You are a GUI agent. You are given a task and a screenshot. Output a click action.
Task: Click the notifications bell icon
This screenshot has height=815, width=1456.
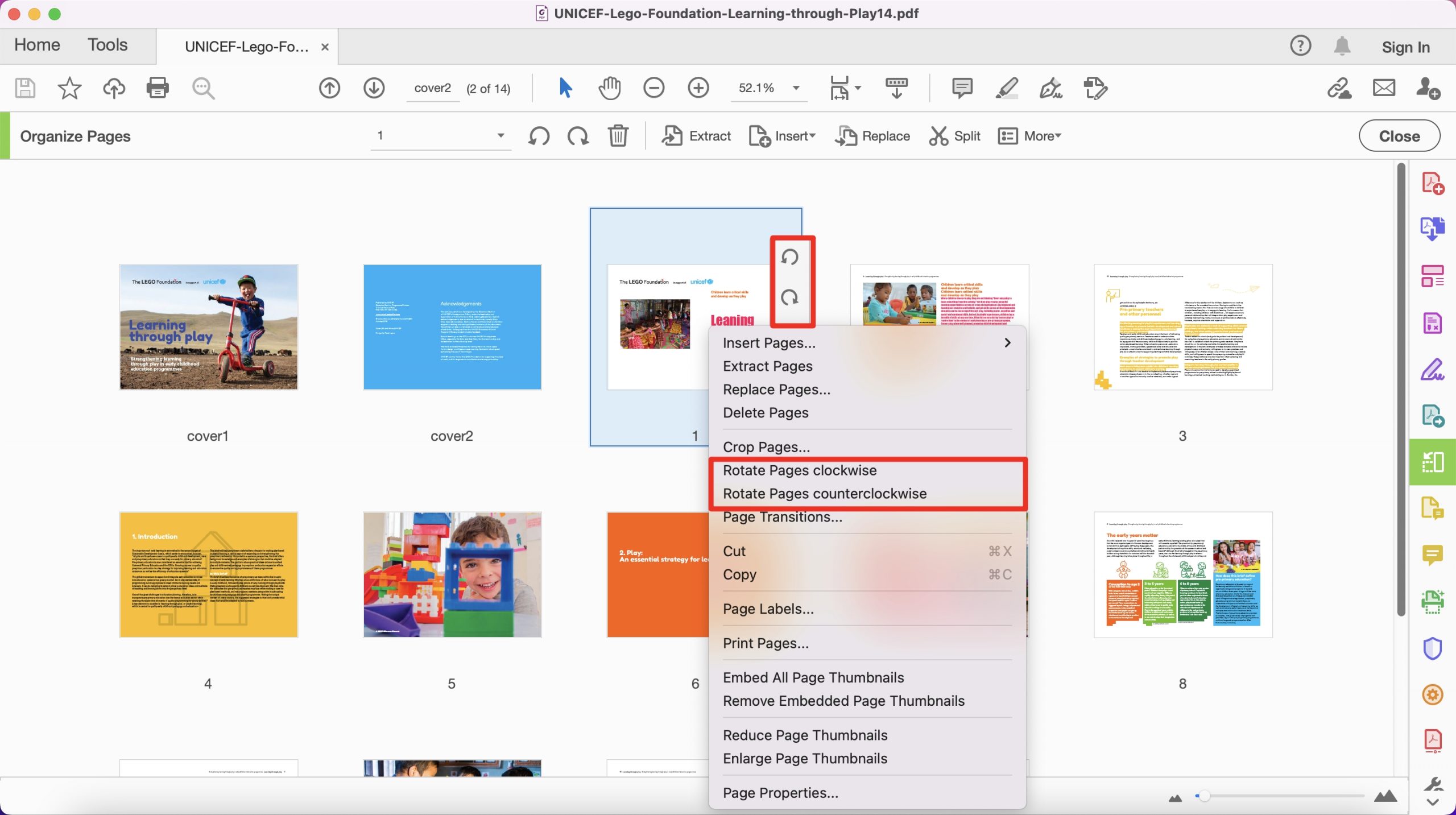(x=1342, y=46)
